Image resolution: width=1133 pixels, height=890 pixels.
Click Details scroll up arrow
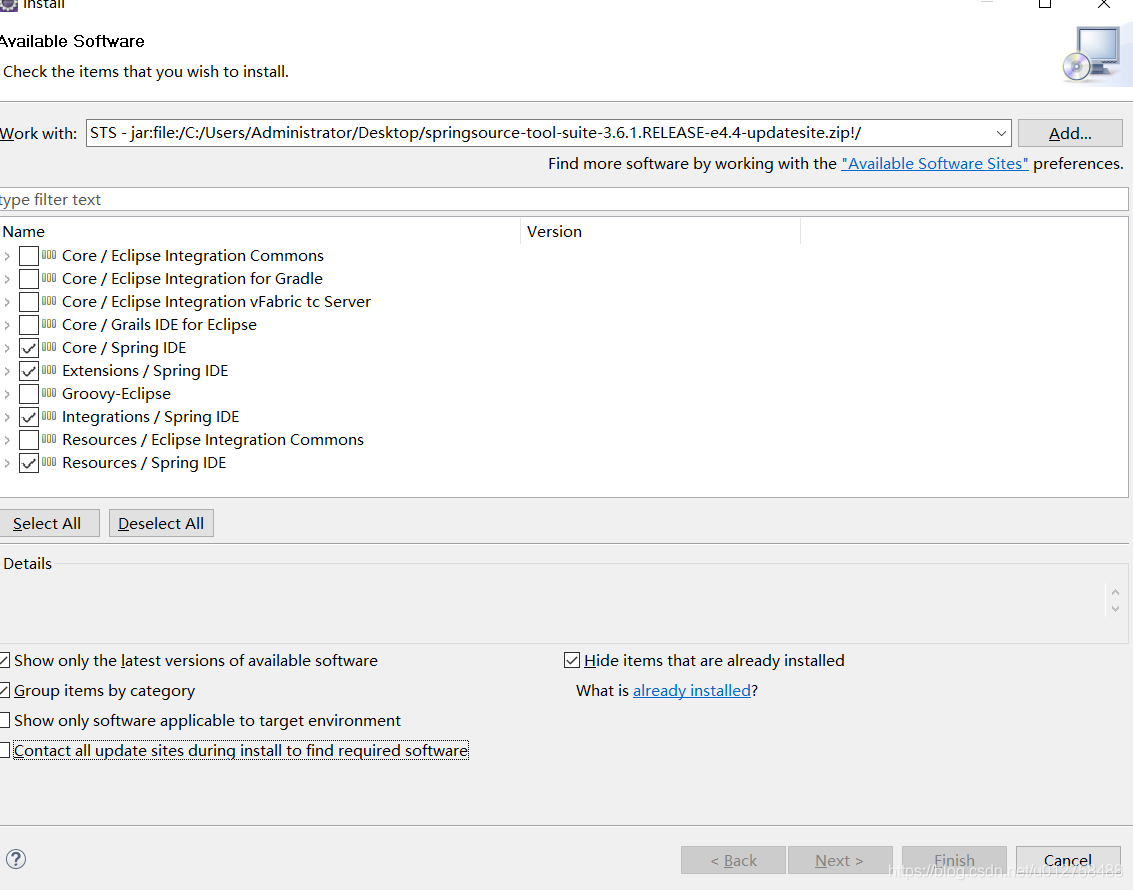1116,592
